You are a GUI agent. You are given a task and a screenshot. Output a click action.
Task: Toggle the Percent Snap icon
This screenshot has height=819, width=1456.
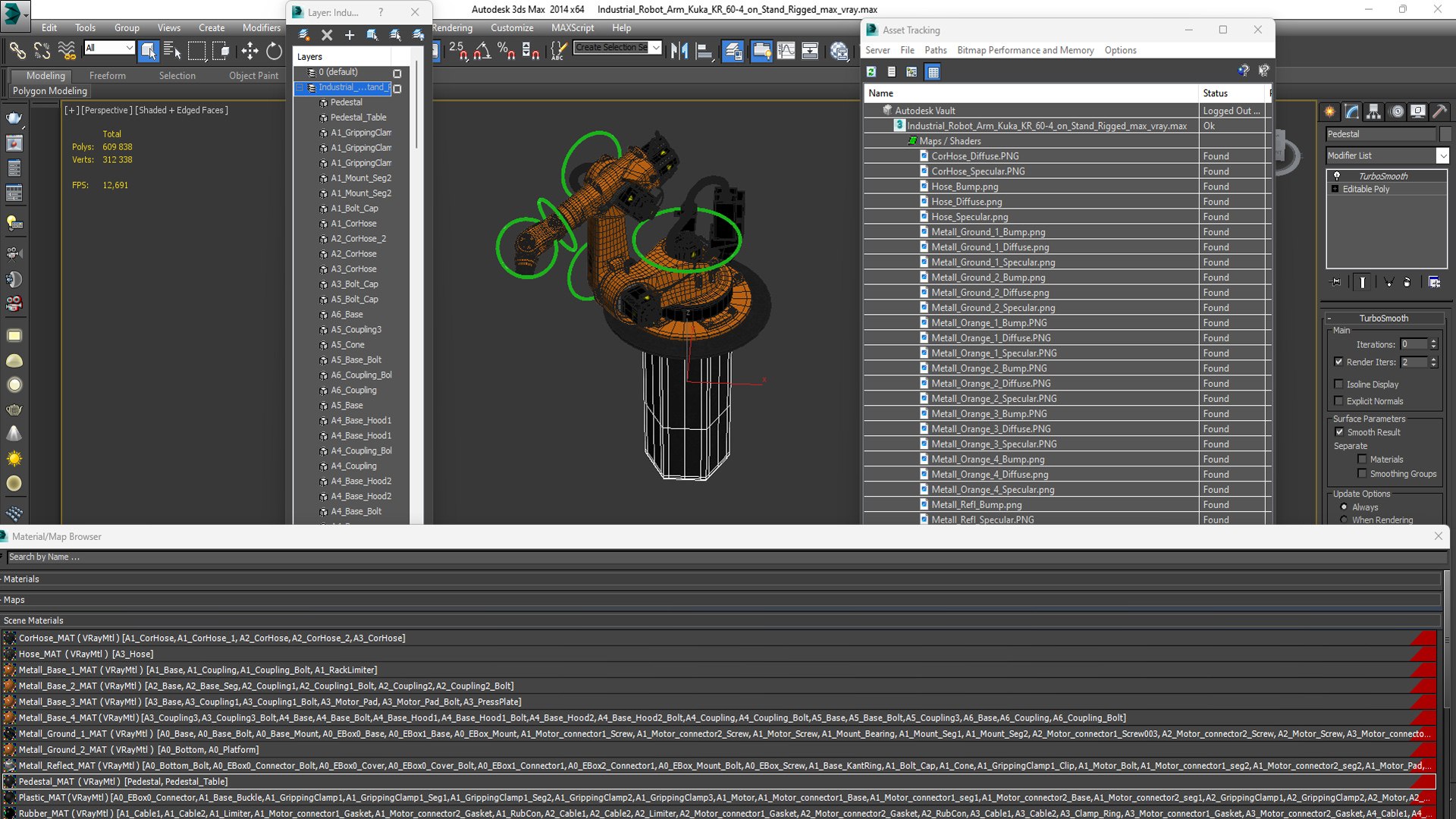click(506, 51)
